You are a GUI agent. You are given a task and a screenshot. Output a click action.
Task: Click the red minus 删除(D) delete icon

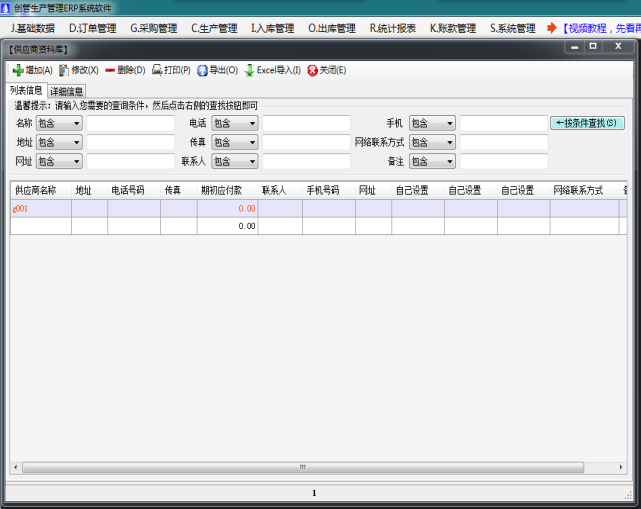110,71
